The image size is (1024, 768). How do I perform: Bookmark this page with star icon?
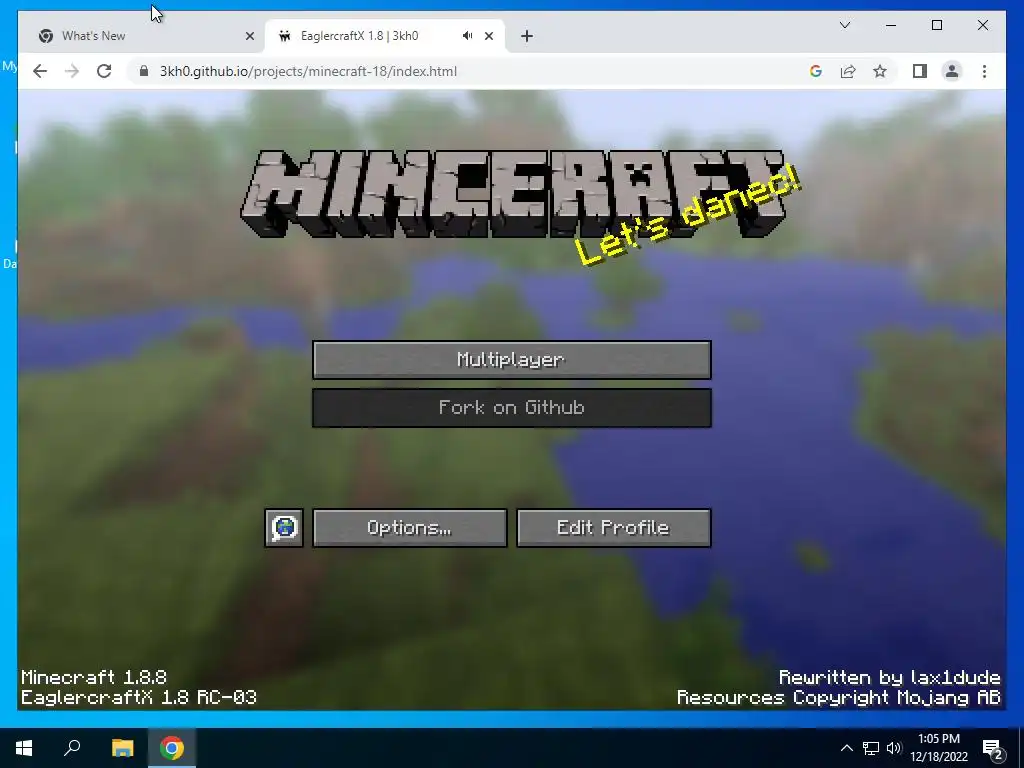[880, 71]
